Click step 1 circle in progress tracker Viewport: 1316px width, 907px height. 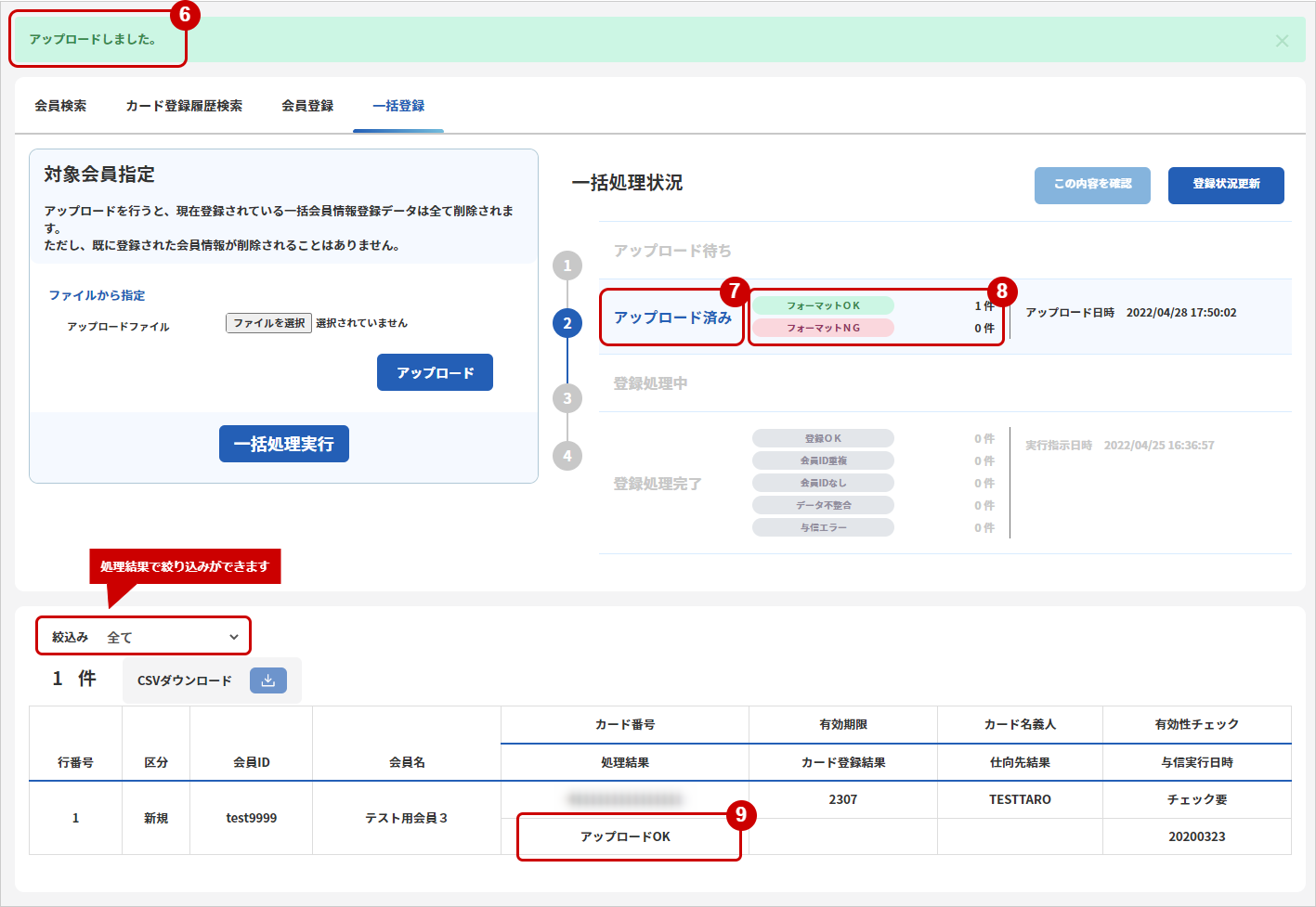click(567, 266)
